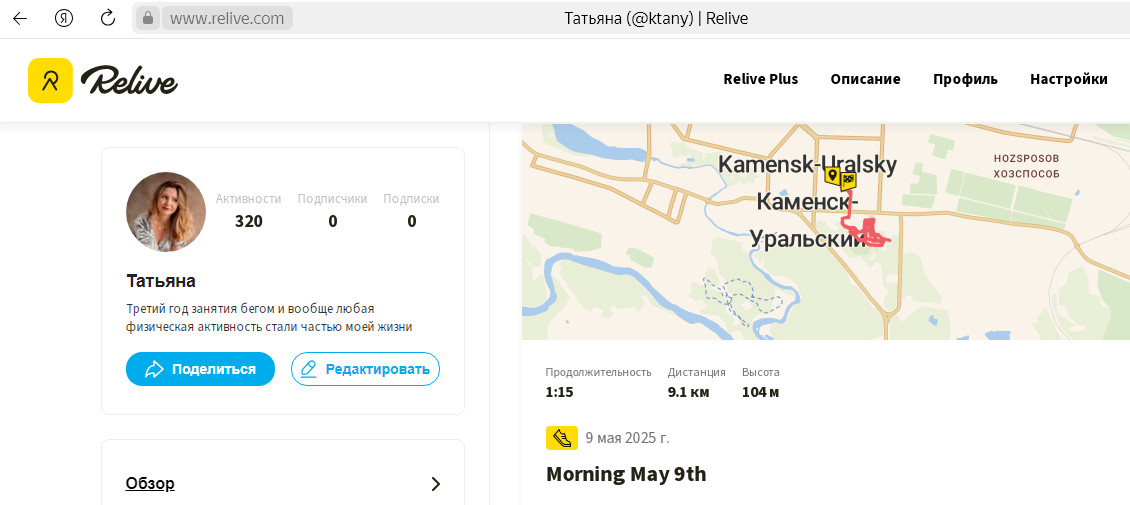This screenshot has width=1130, height=505.
Task: Click the padlock site security icon
Action: [x=148, y=19]
